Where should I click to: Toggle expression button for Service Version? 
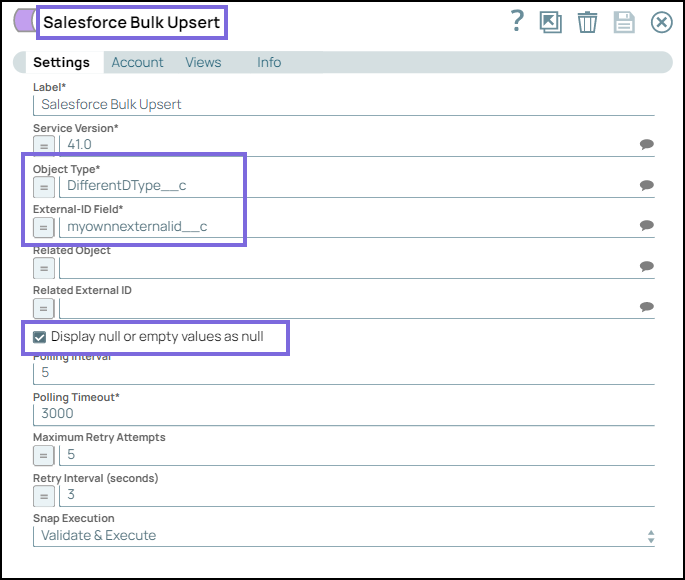(x=44, y=146)
